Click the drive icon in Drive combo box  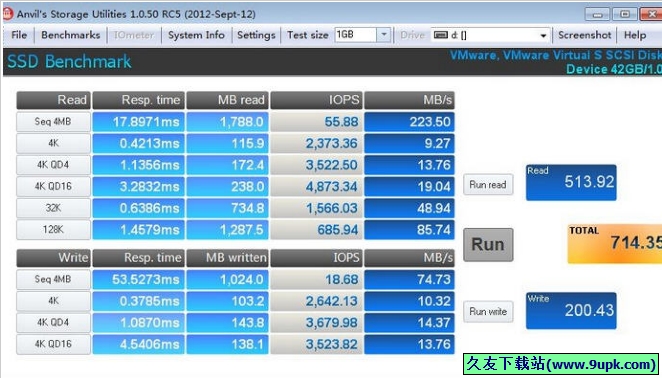point(440,35)
